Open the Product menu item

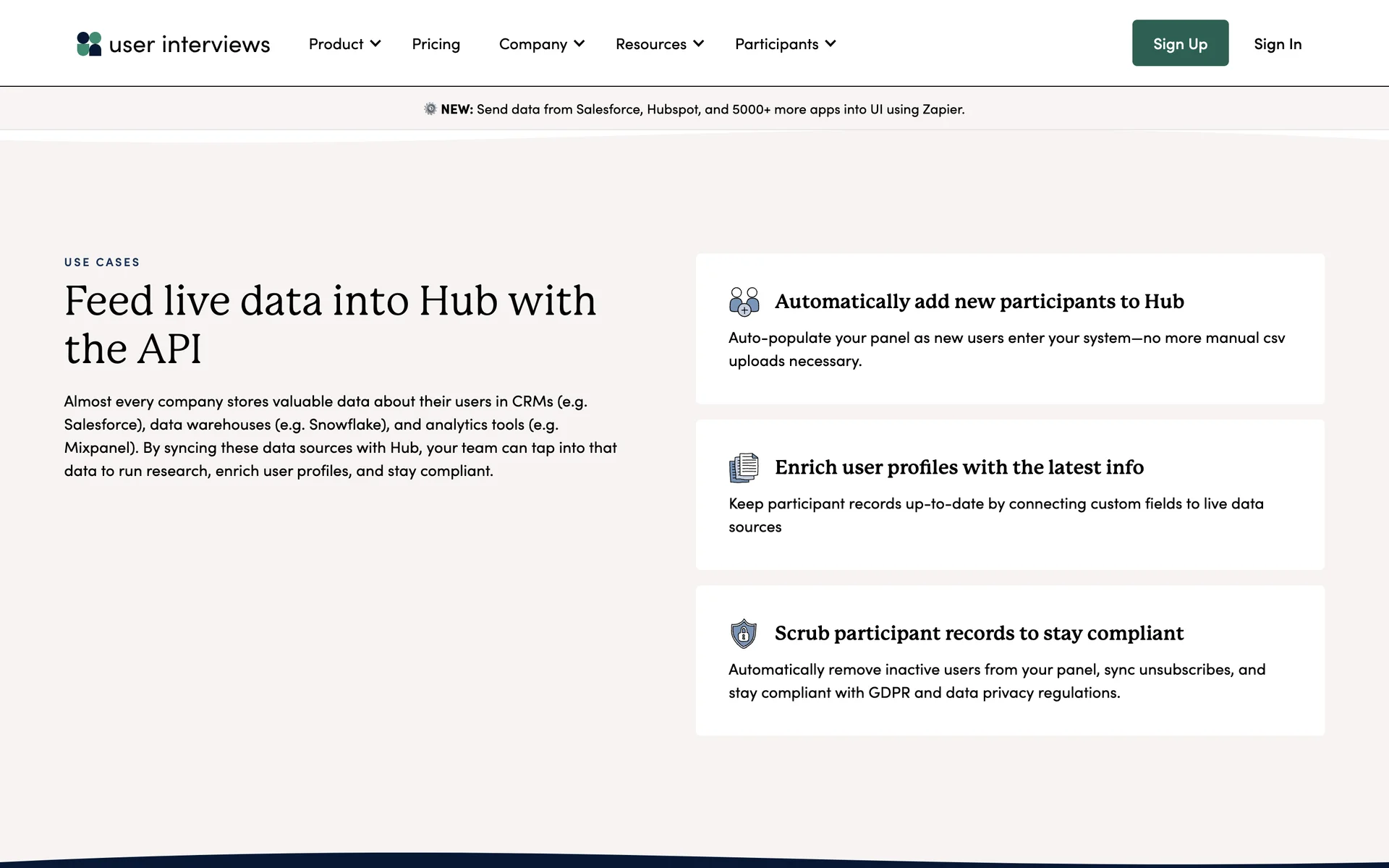click(x=336, y=44)
